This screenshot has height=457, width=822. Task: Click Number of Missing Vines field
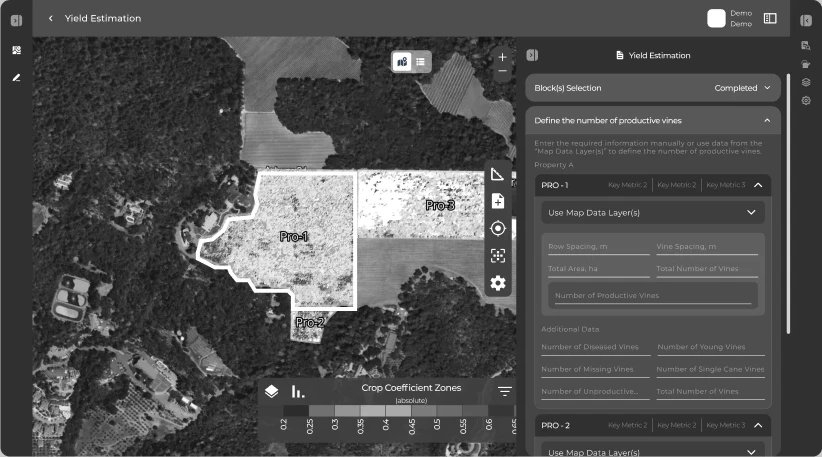click(x=596, y=369)
